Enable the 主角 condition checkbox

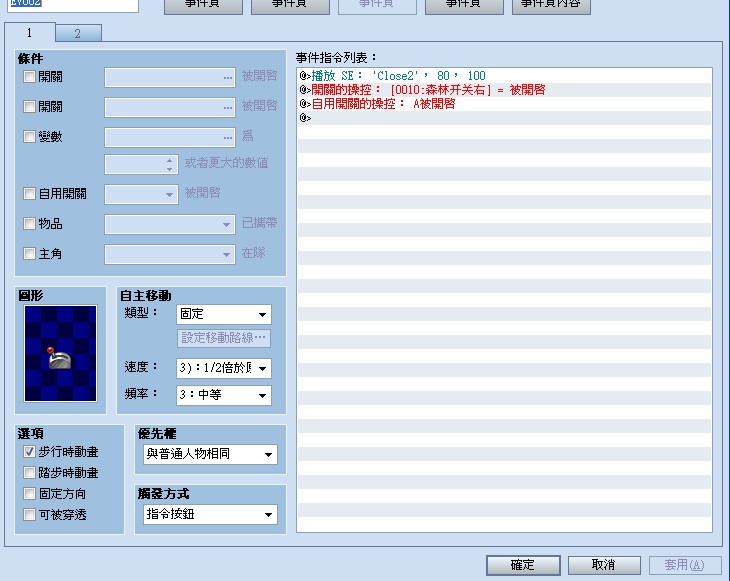pos(29,254)
